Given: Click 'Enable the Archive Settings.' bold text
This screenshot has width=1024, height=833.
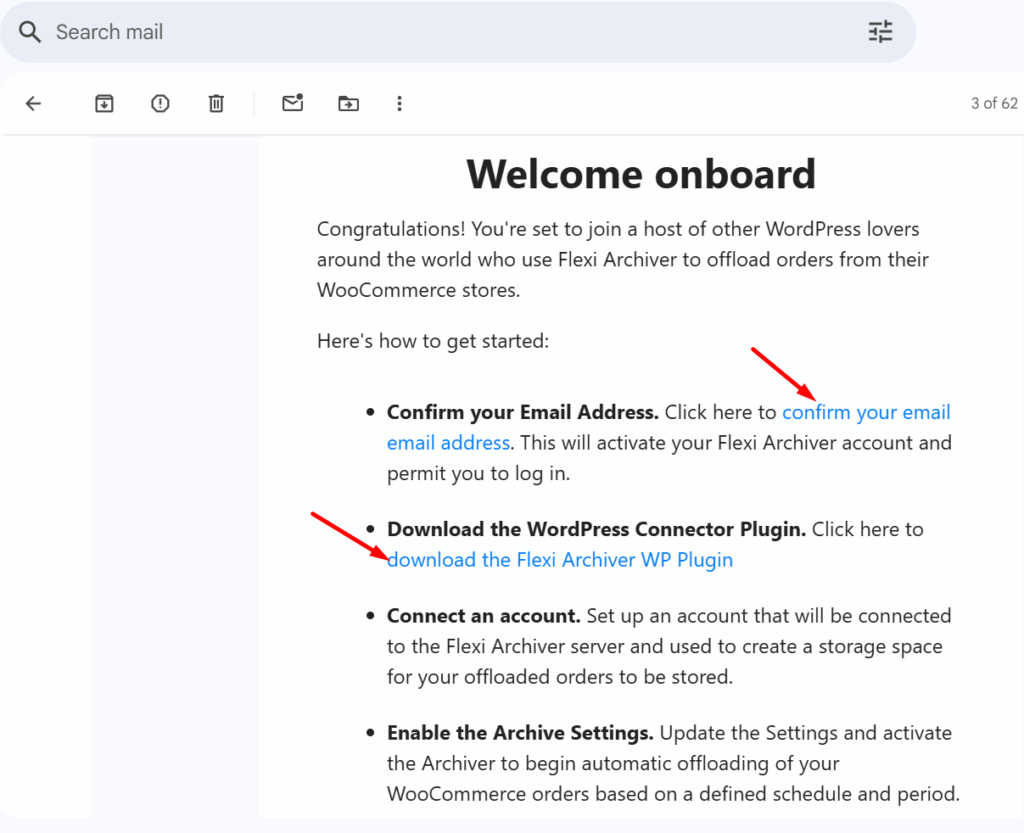Looking at the screenshot, I should click(520, 733).
